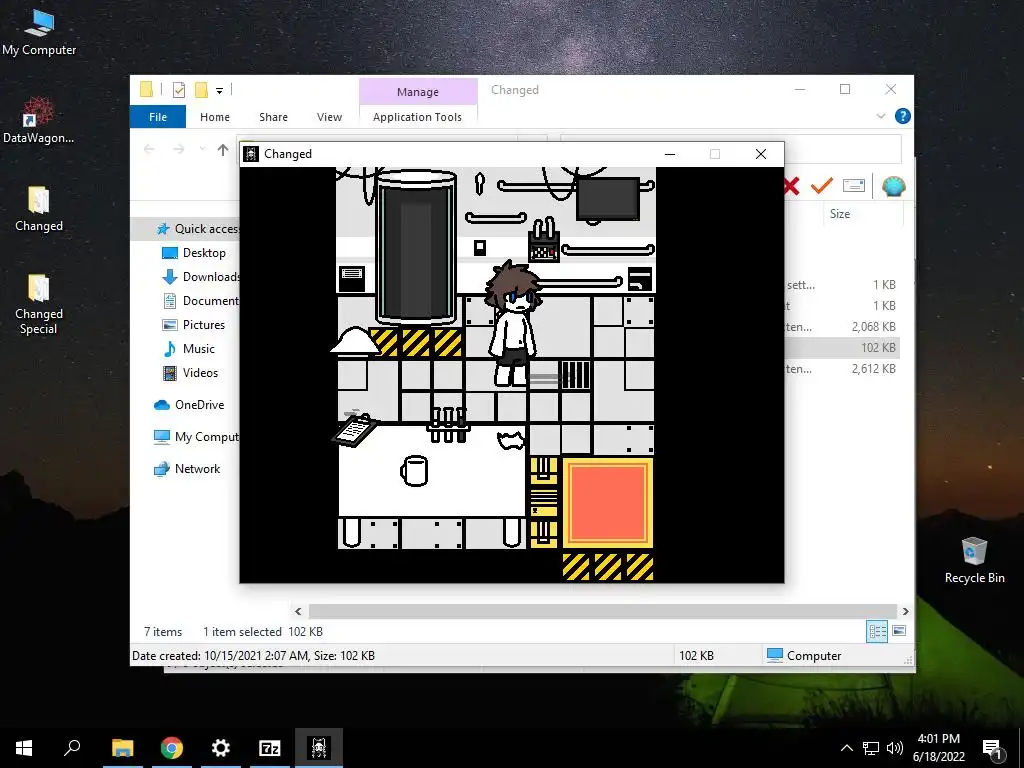Open the Manage contextual tab
This screenshot has width=1024, height=768.
(x=418, y=92)
